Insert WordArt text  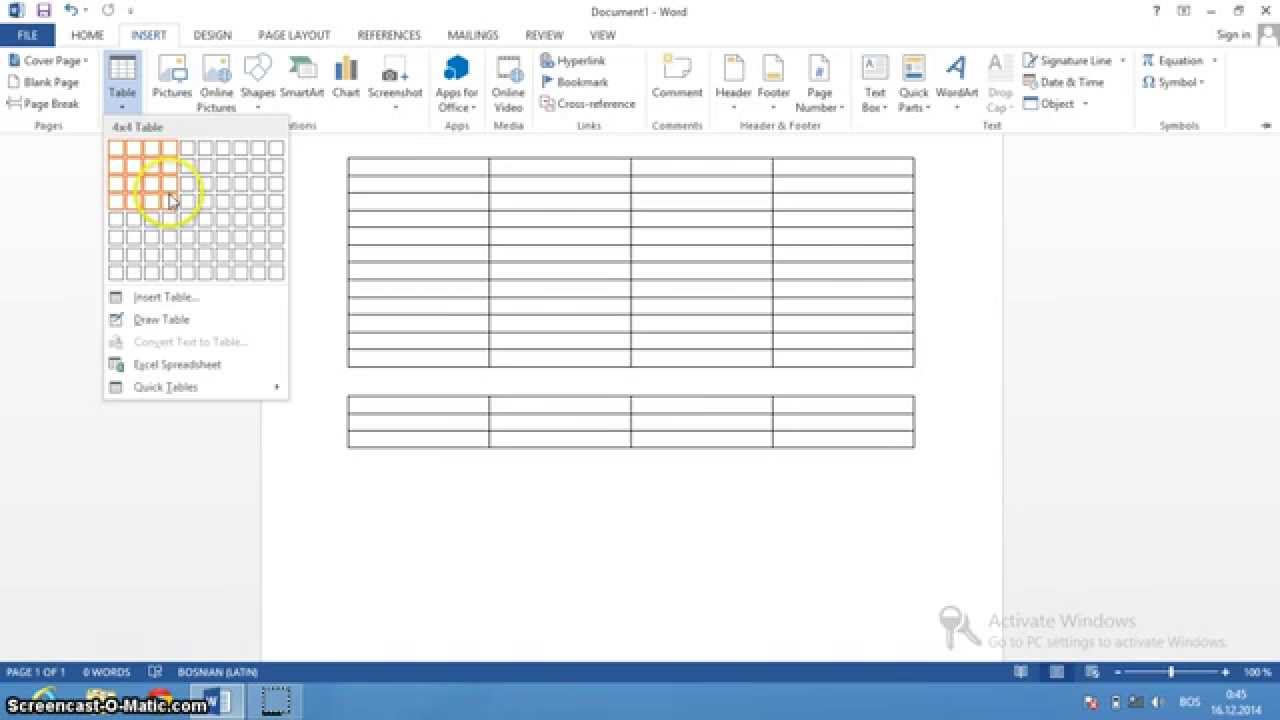point(957,84)
